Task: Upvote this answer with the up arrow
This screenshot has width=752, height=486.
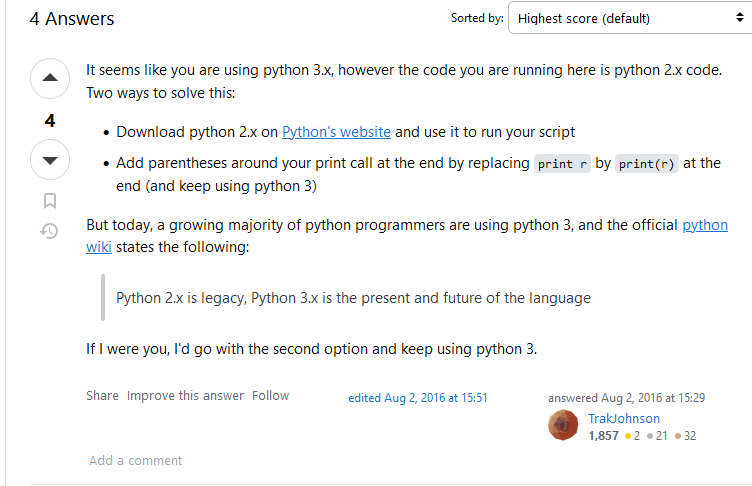Action: click(50, 78)
